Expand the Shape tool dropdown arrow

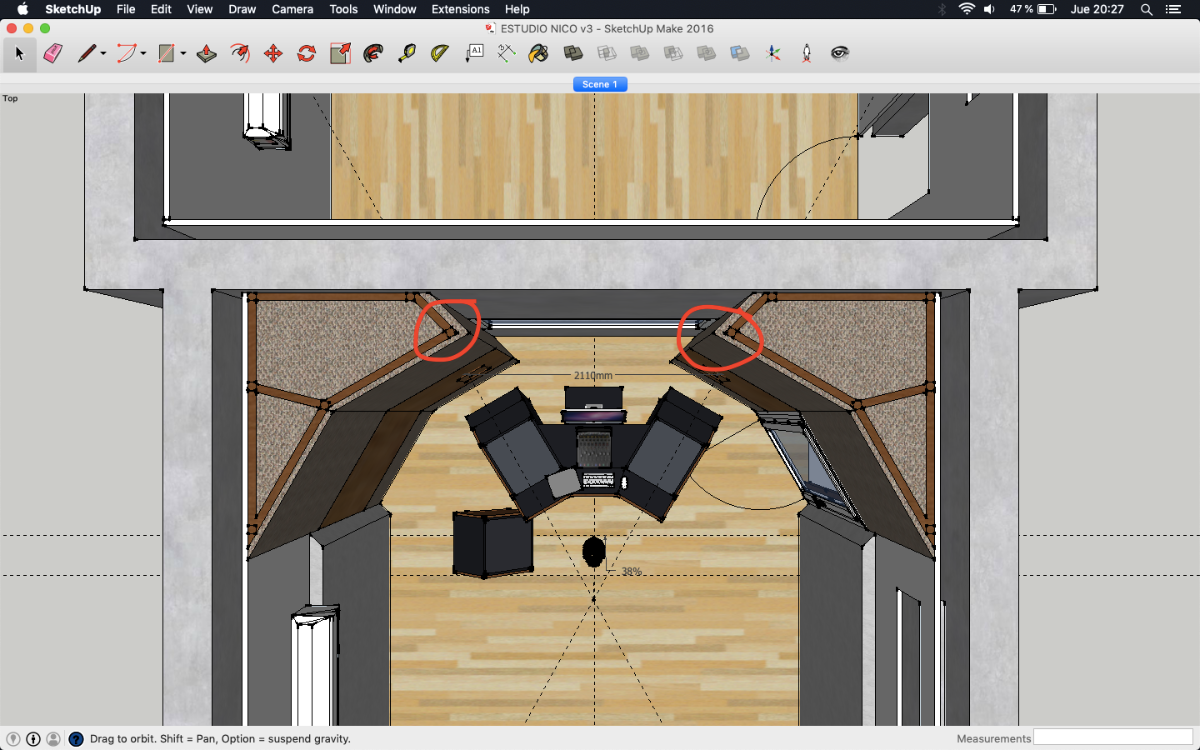(x=183, y=54)
